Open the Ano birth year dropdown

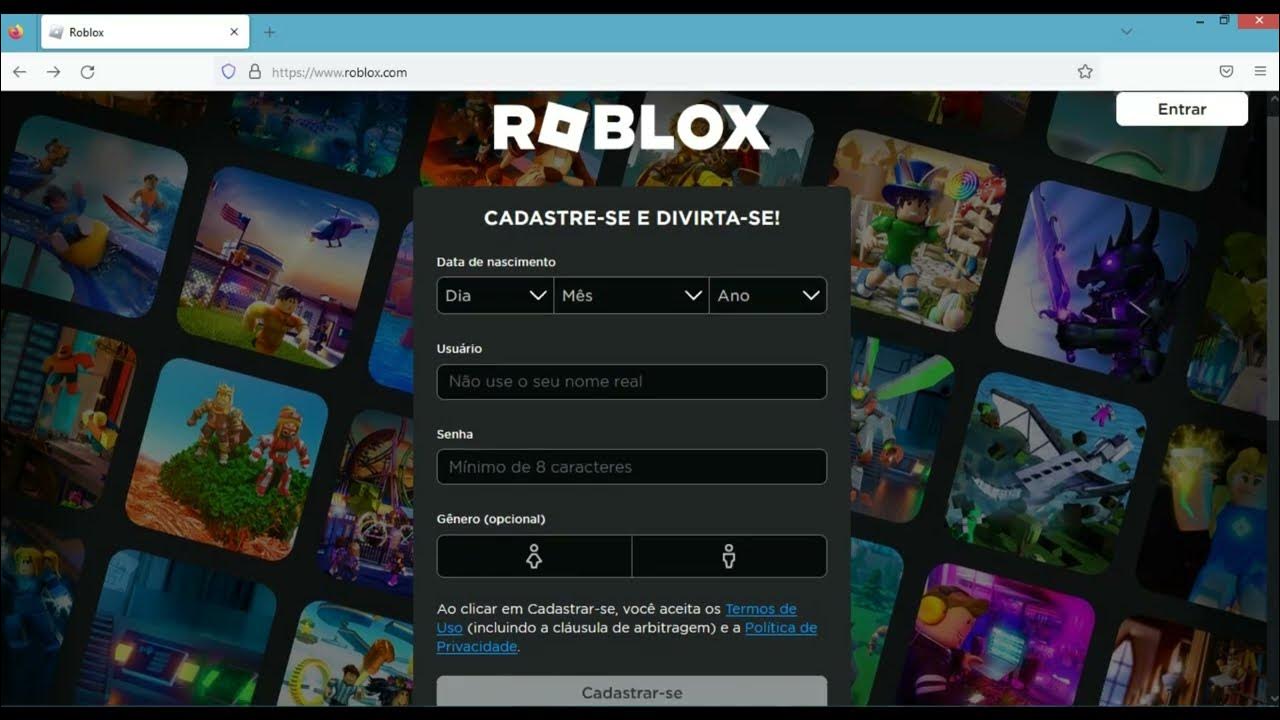[768, 295]
